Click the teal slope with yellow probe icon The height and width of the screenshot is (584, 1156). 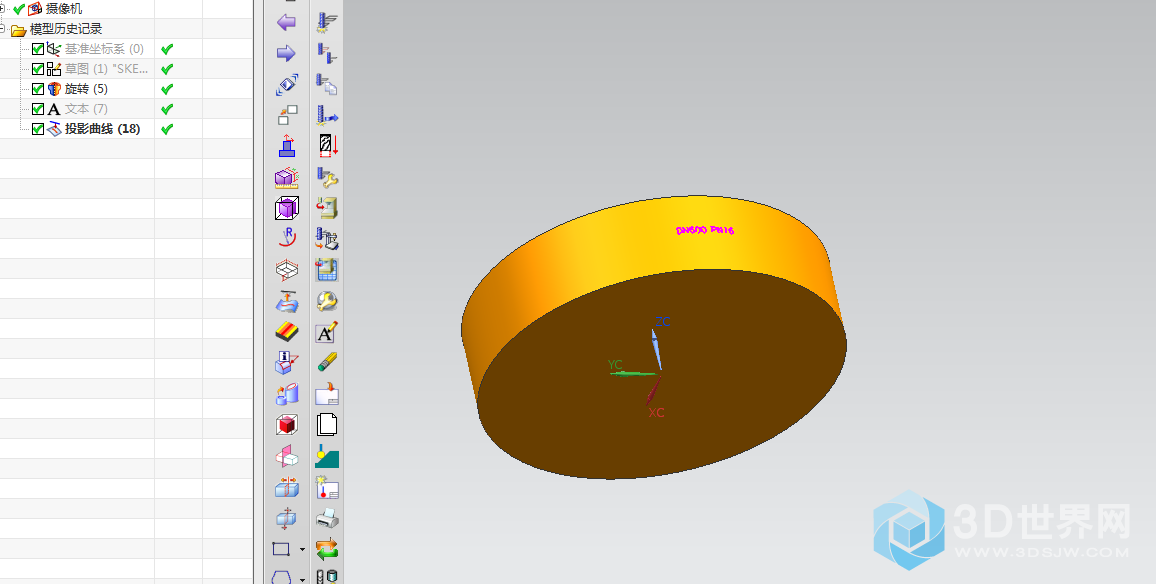[x=327, y=456]
